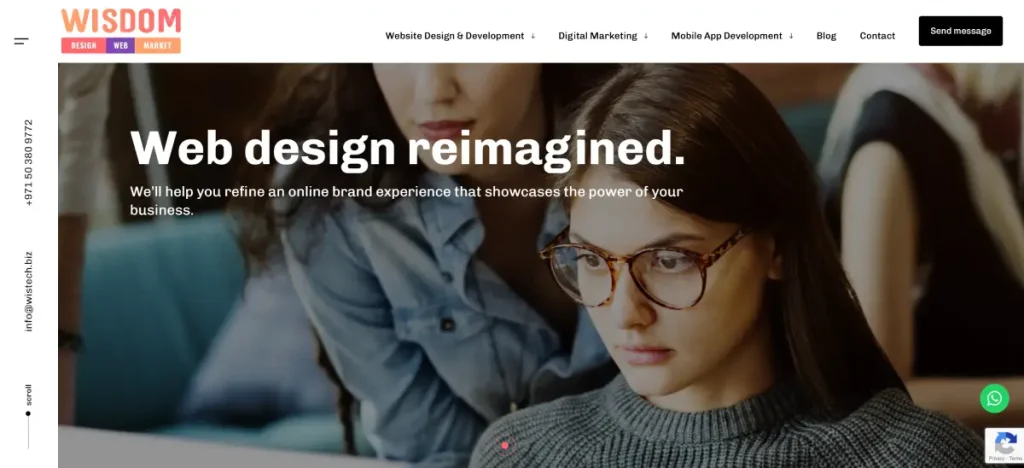Open the reCAPTCHA Terms link
Viewport: 1024px width, 468px height.
point(1016,458)
